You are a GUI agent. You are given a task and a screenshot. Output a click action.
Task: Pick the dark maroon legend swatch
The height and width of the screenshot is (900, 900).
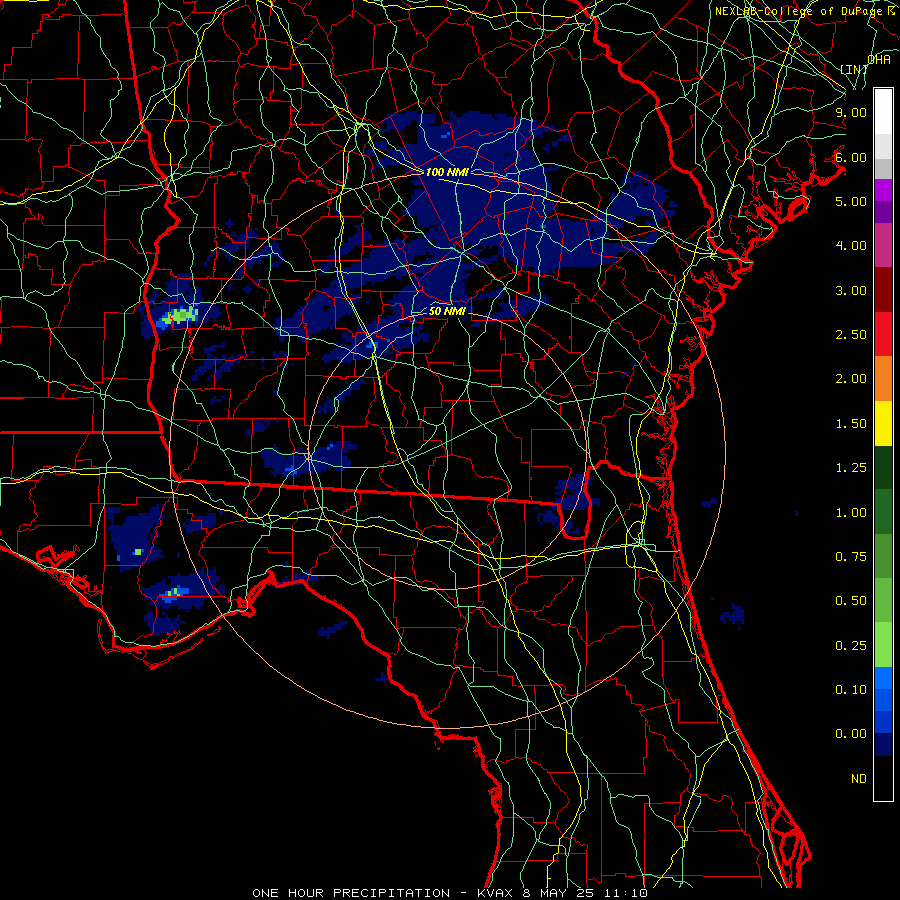tap(883, 290)
